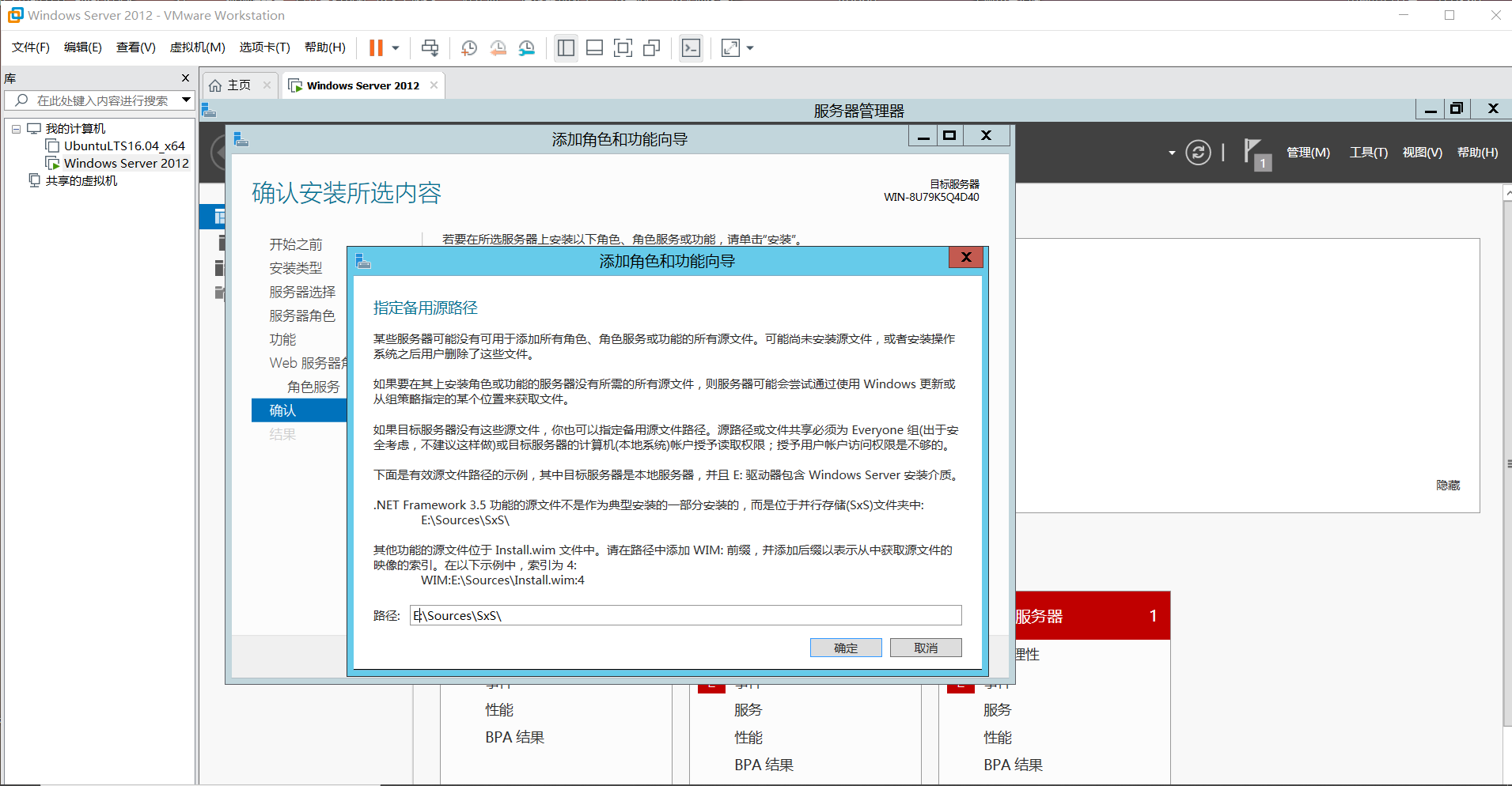Viewport: 1512px width, 786px height.
Task: Refresh Server Manager
Action: click(x=1198, y=152)
